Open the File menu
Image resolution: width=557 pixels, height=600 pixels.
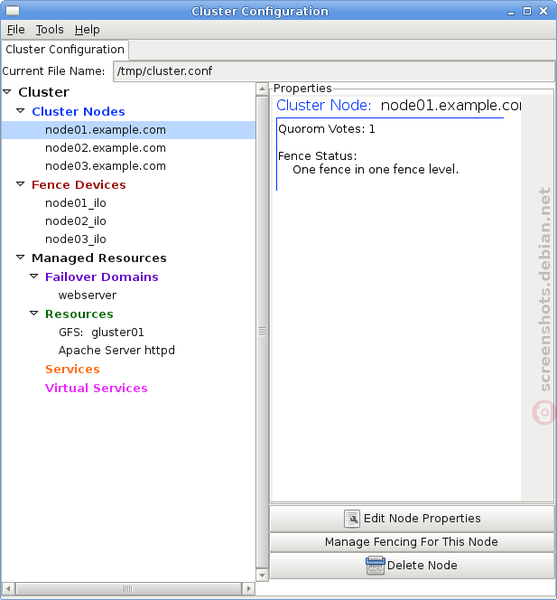tap(16, 29)
